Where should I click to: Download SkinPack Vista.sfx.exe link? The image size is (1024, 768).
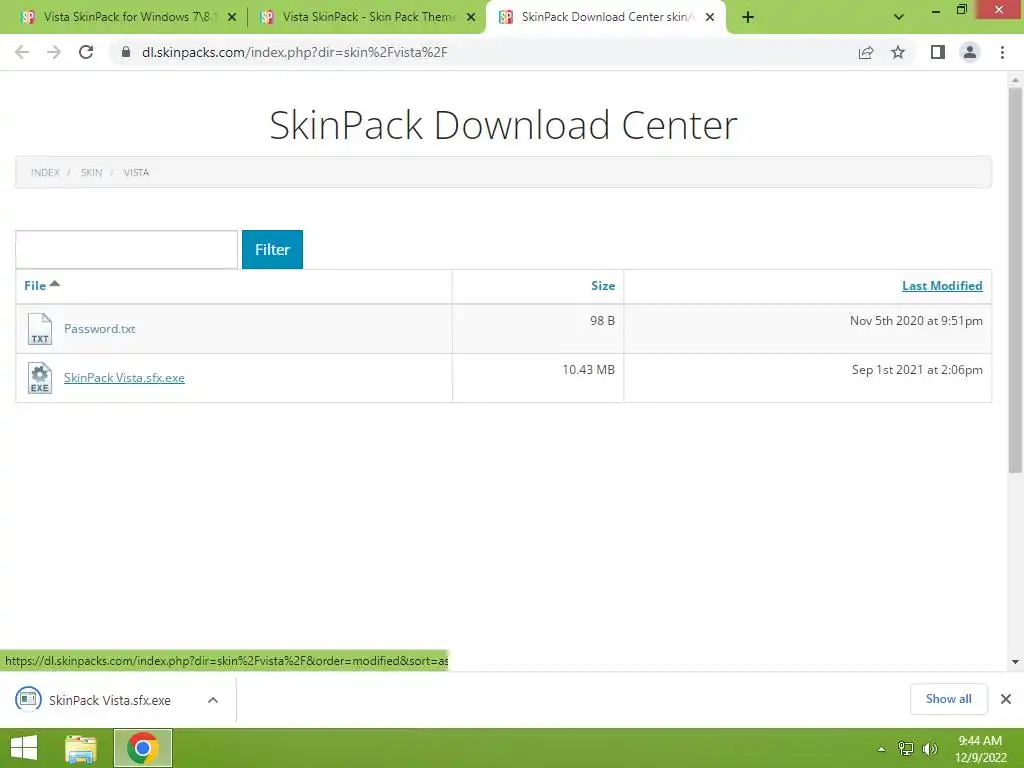click(124, 377)
